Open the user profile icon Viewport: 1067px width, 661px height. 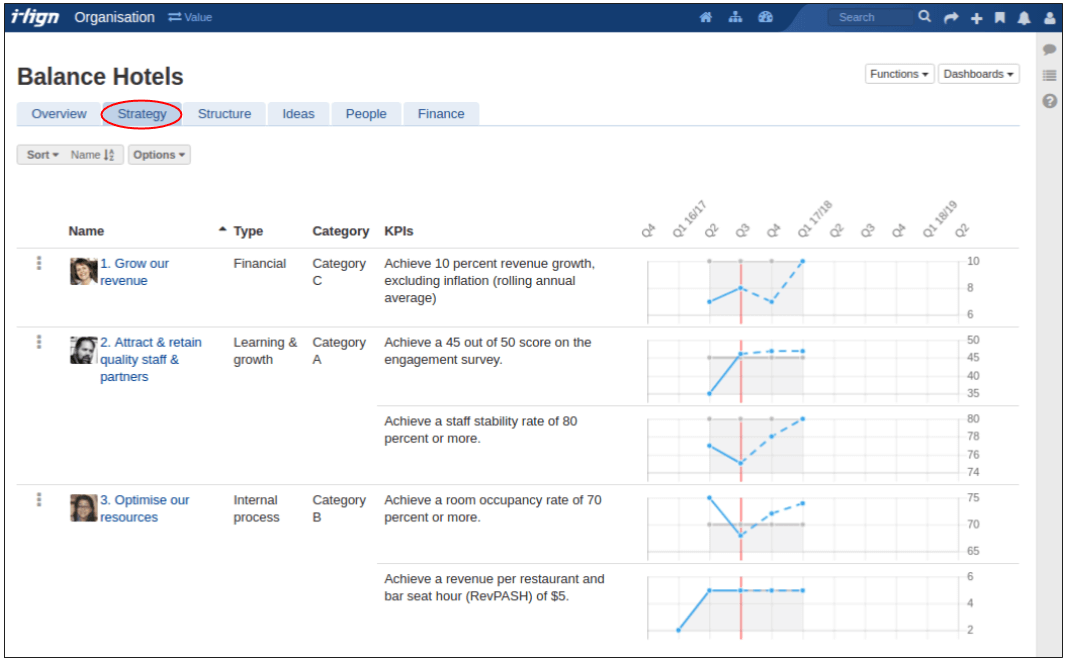(1049, 18)
